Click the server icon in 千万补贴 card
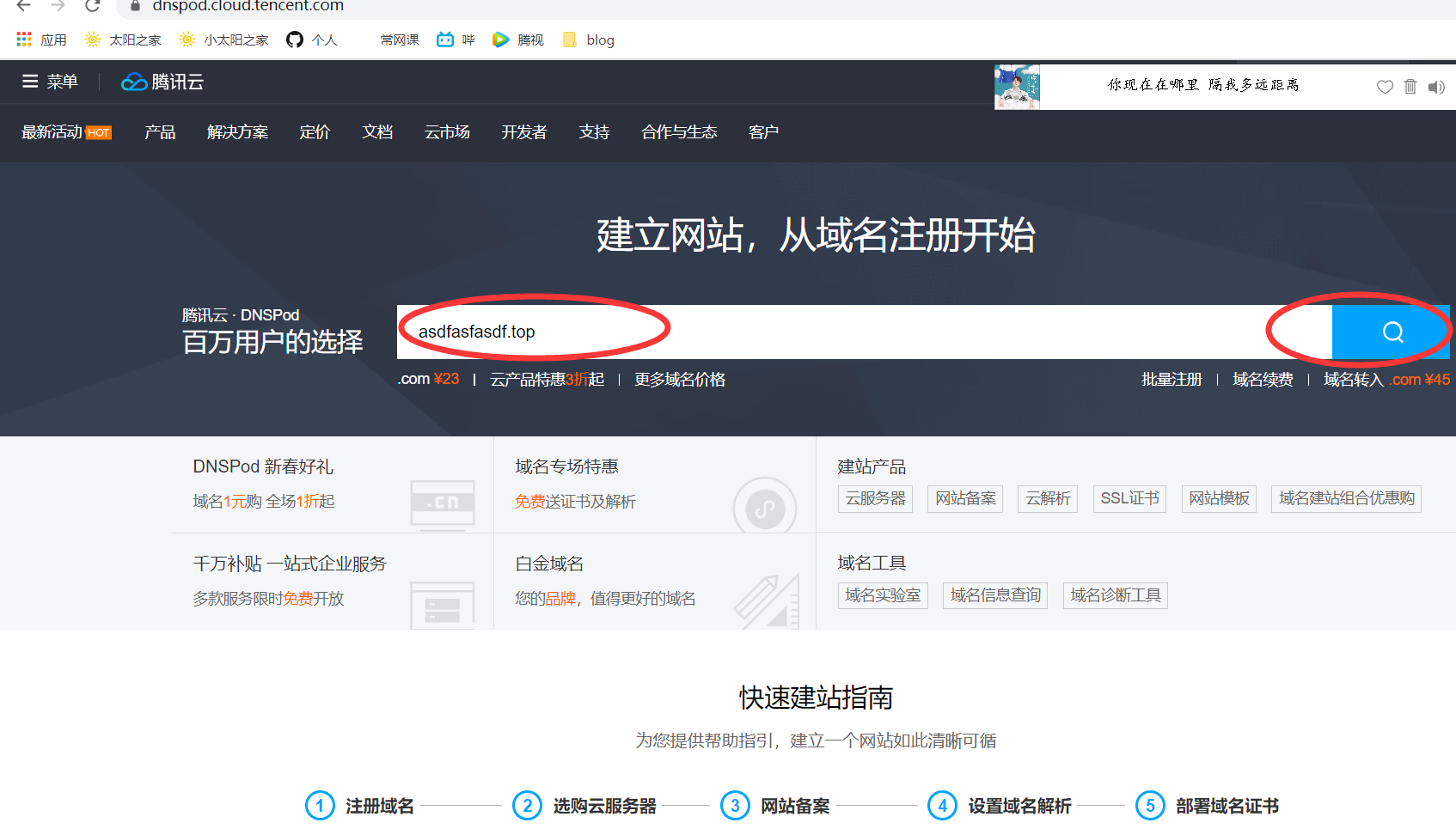1456x829 pixels. (443, 606)
